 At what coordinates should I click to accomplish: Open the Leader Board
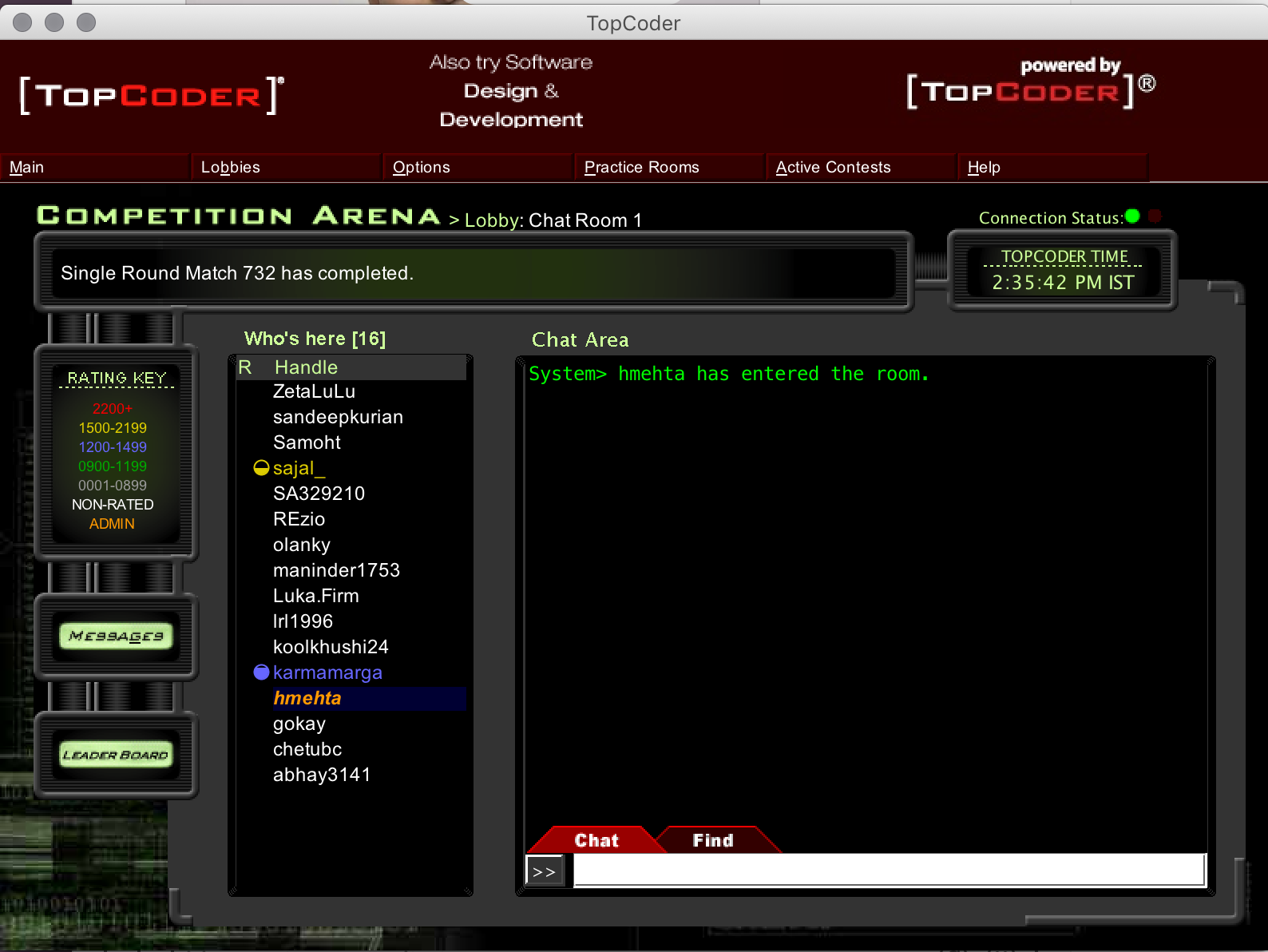click(x=116, y=755)
